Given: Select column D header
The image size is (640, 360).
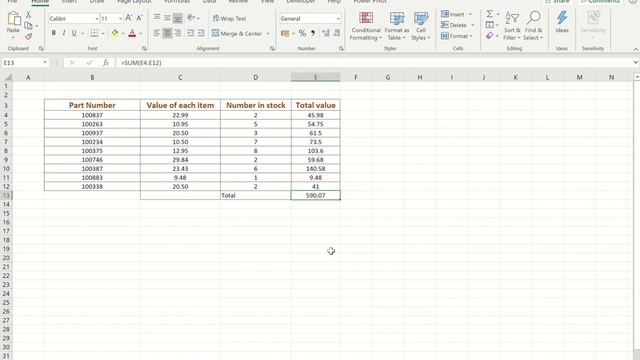Looking at the screenshot, I should coord(256,77).
